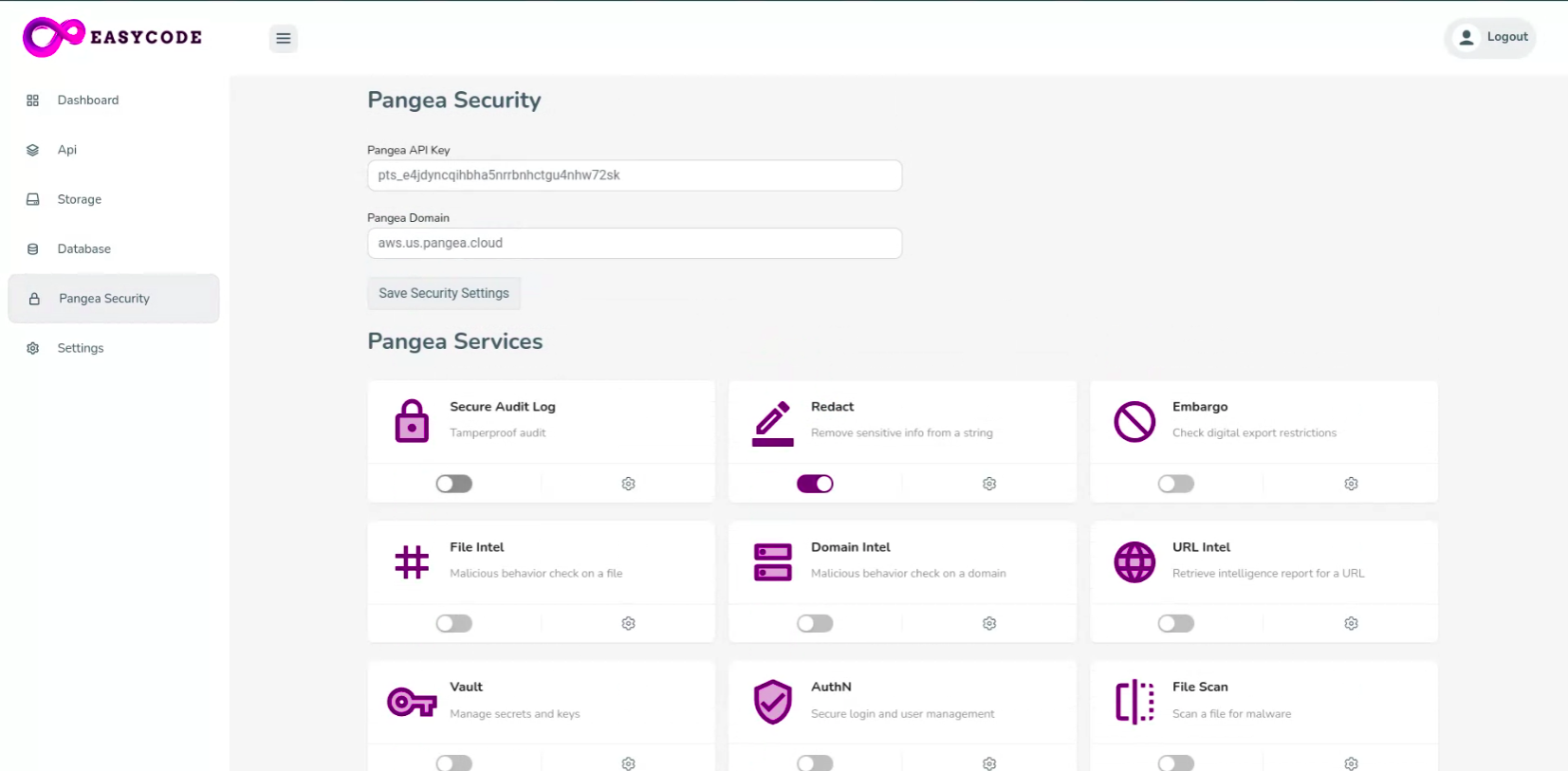Click the Redact pencil icon
Image resolution: width=1568 pixels, height=771 pixels.
(x=773, y=423)
